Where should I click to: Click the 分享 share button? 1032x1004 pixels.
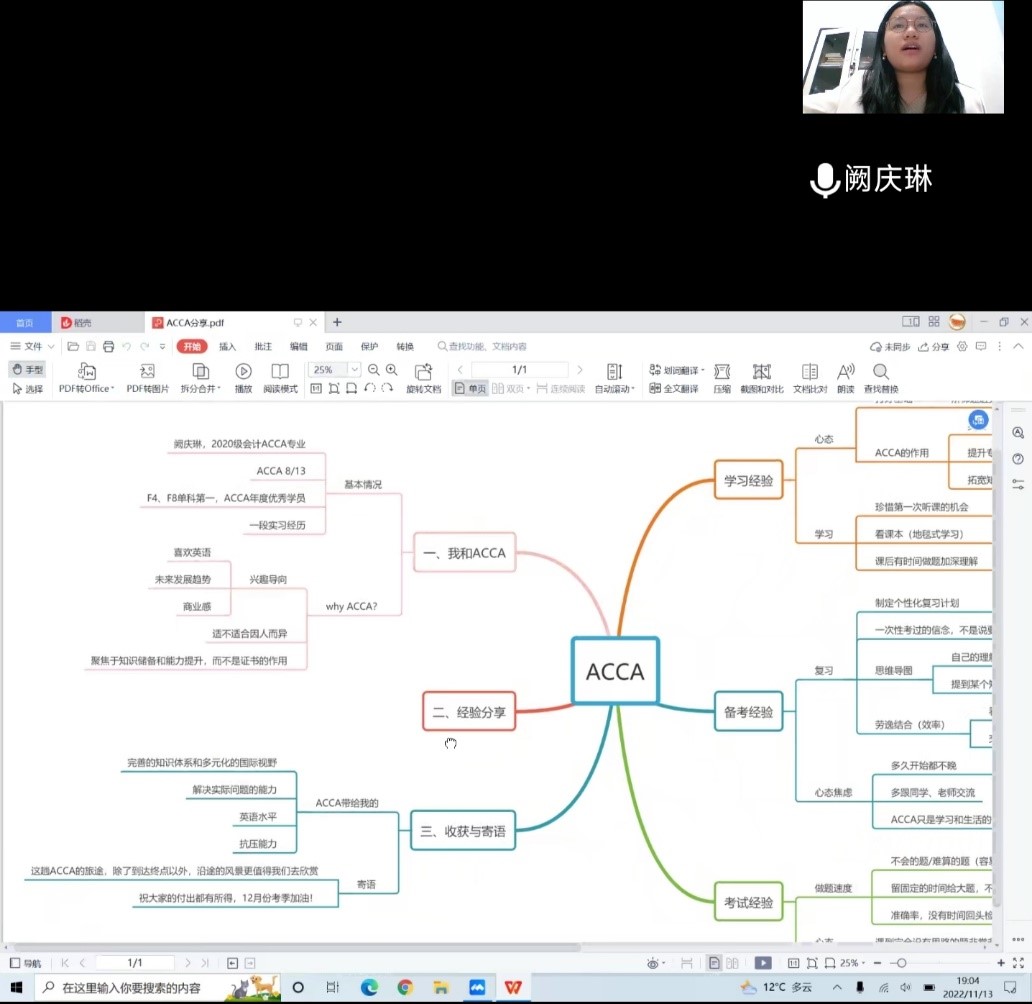pyautogui.click(x=933, y=346)
